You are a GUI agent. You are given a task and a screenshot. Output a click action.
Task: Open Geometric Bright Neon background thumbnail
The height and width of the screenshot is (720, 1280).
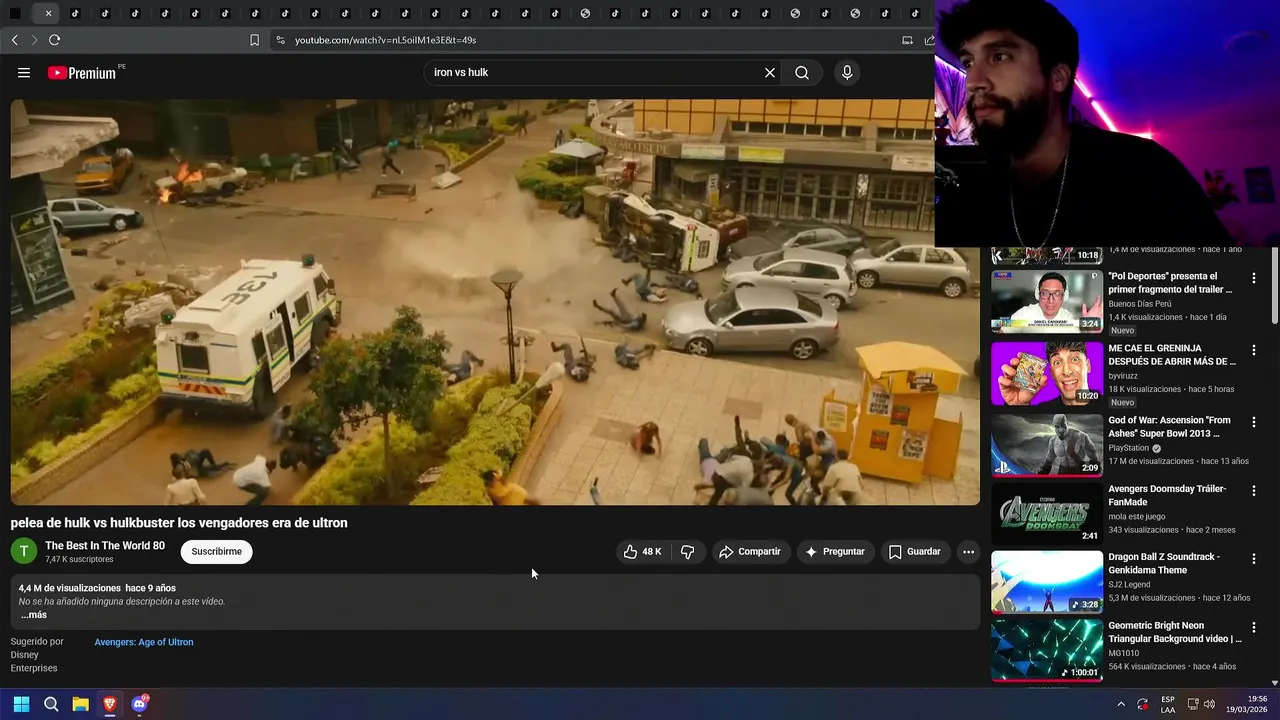coord(1047,650)
